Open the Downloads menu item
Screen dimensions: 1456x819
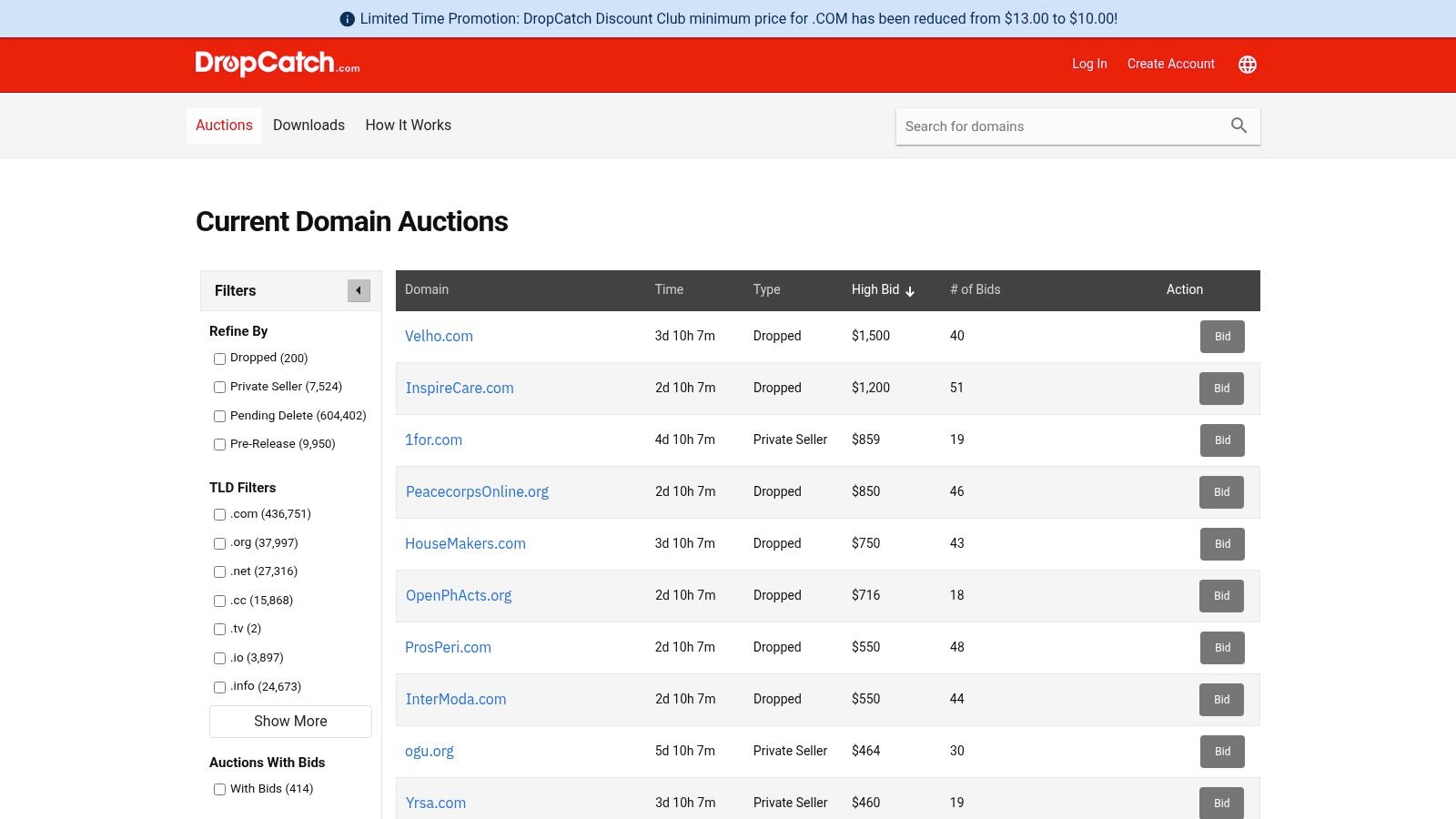(x=308, y=126)
